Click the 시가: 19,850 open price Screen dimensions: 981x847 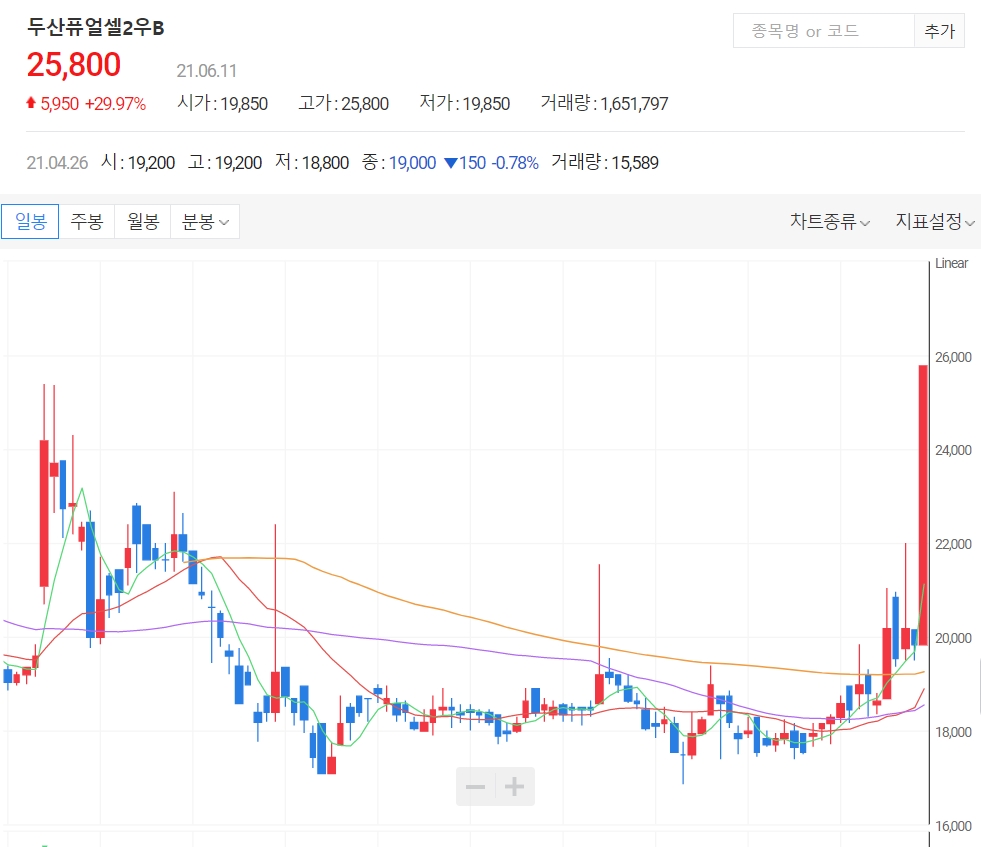coord(223,103)
